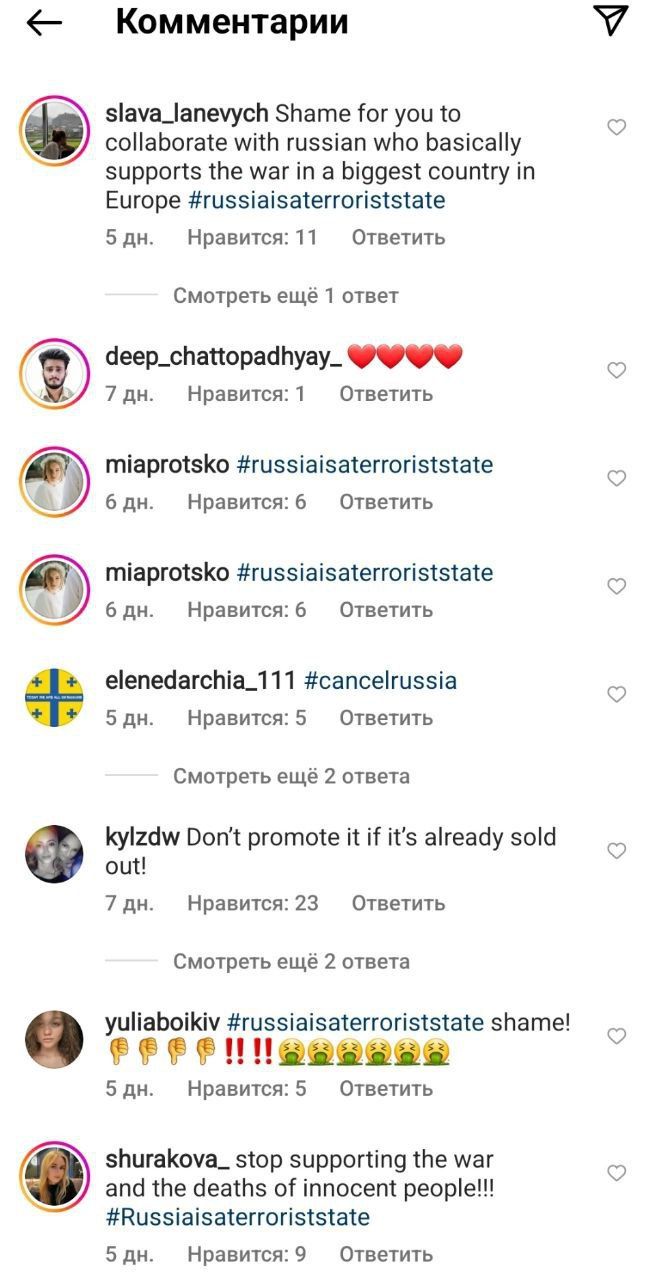
Task: Tap heart icon on yuliaboikiv's comment
Action: click(x=617, y=1036)
